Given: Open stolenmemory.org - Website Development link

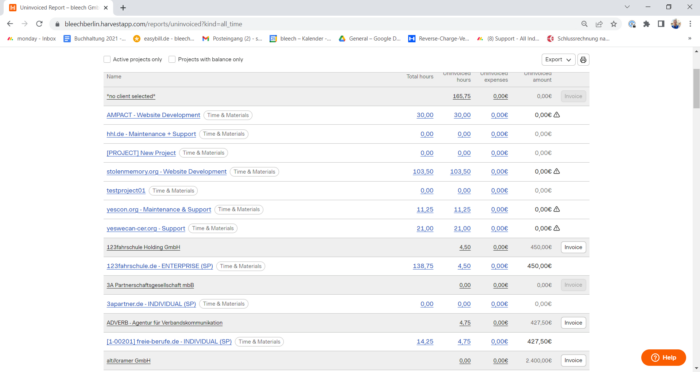Looking at the screenshot, I should pos(167,171).
